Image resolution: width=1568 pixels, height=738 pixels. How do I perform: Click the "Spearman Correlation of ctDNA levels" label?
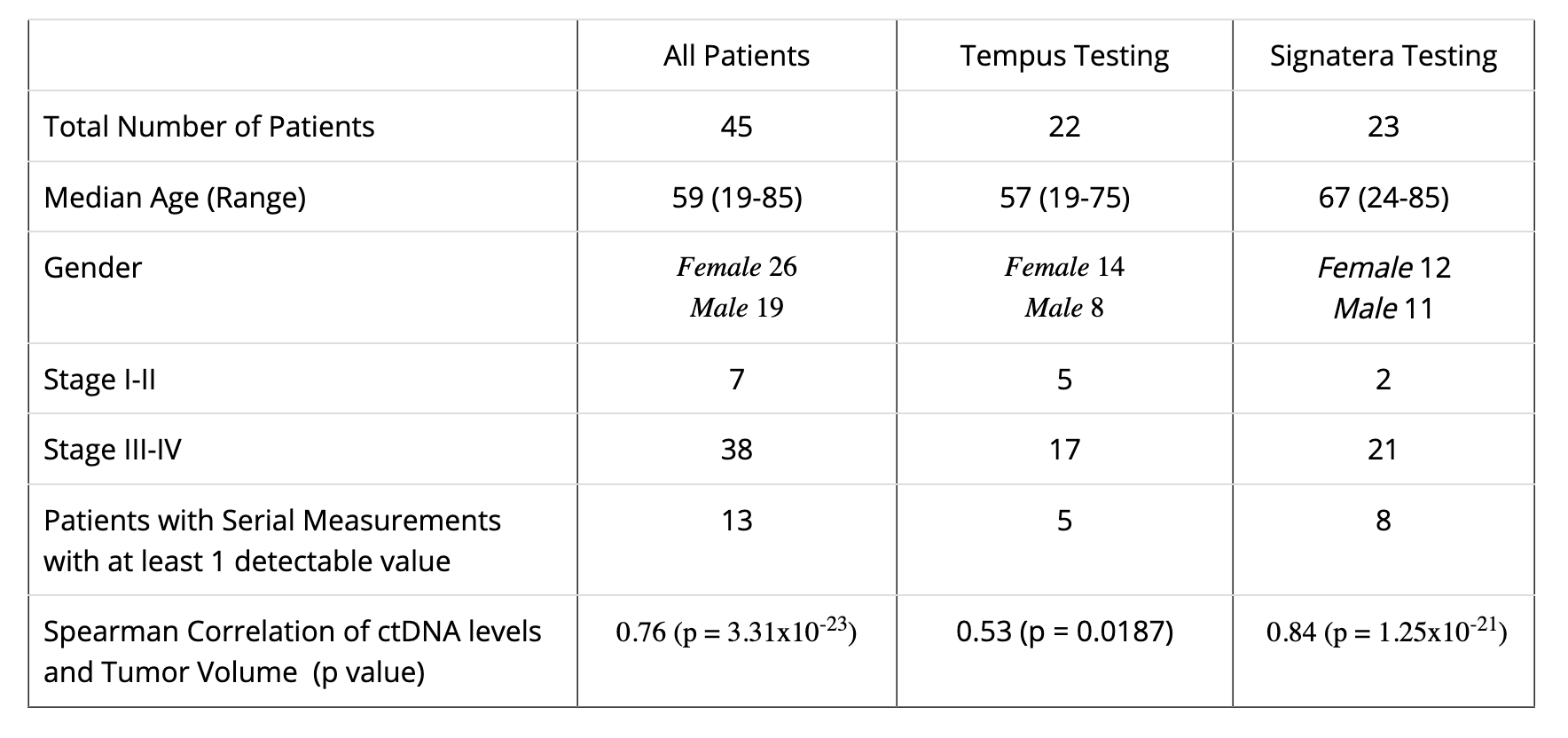(x=293, y=632)
